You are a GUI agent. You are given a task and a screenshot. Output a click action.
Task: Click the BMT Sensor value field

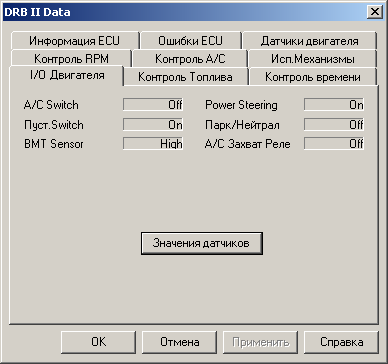(x=153, y=144)
